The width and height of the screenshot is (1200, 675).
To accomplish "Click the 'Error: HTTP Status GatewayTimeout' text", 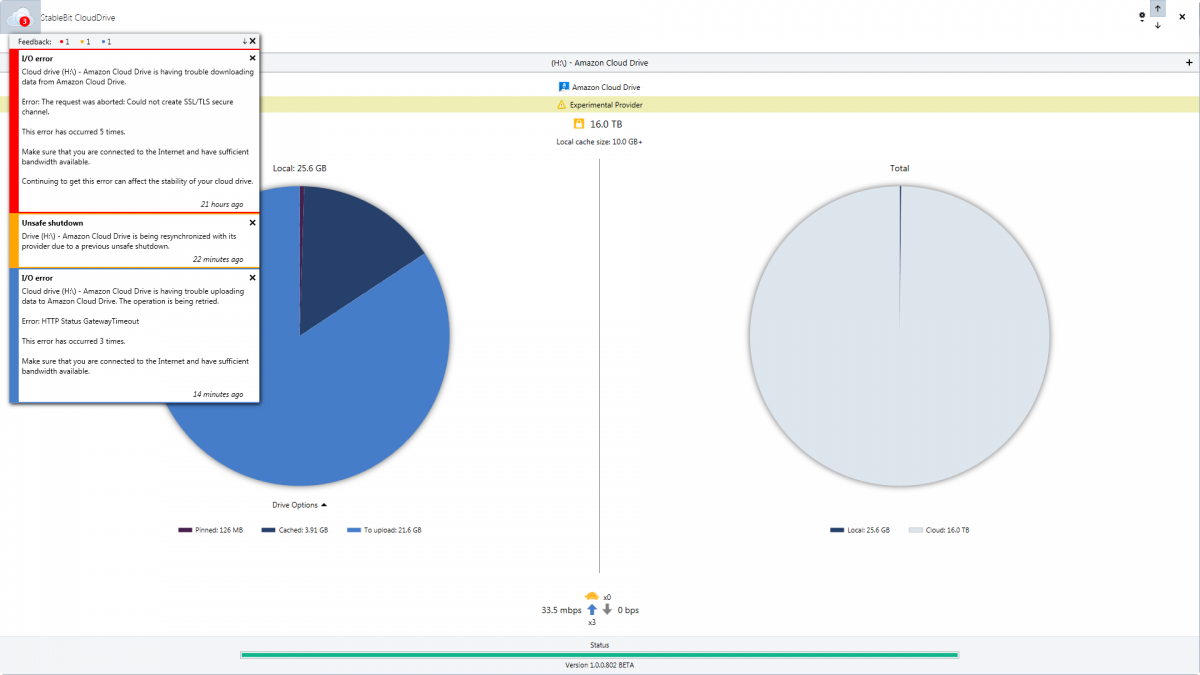I will click(80, 321).
